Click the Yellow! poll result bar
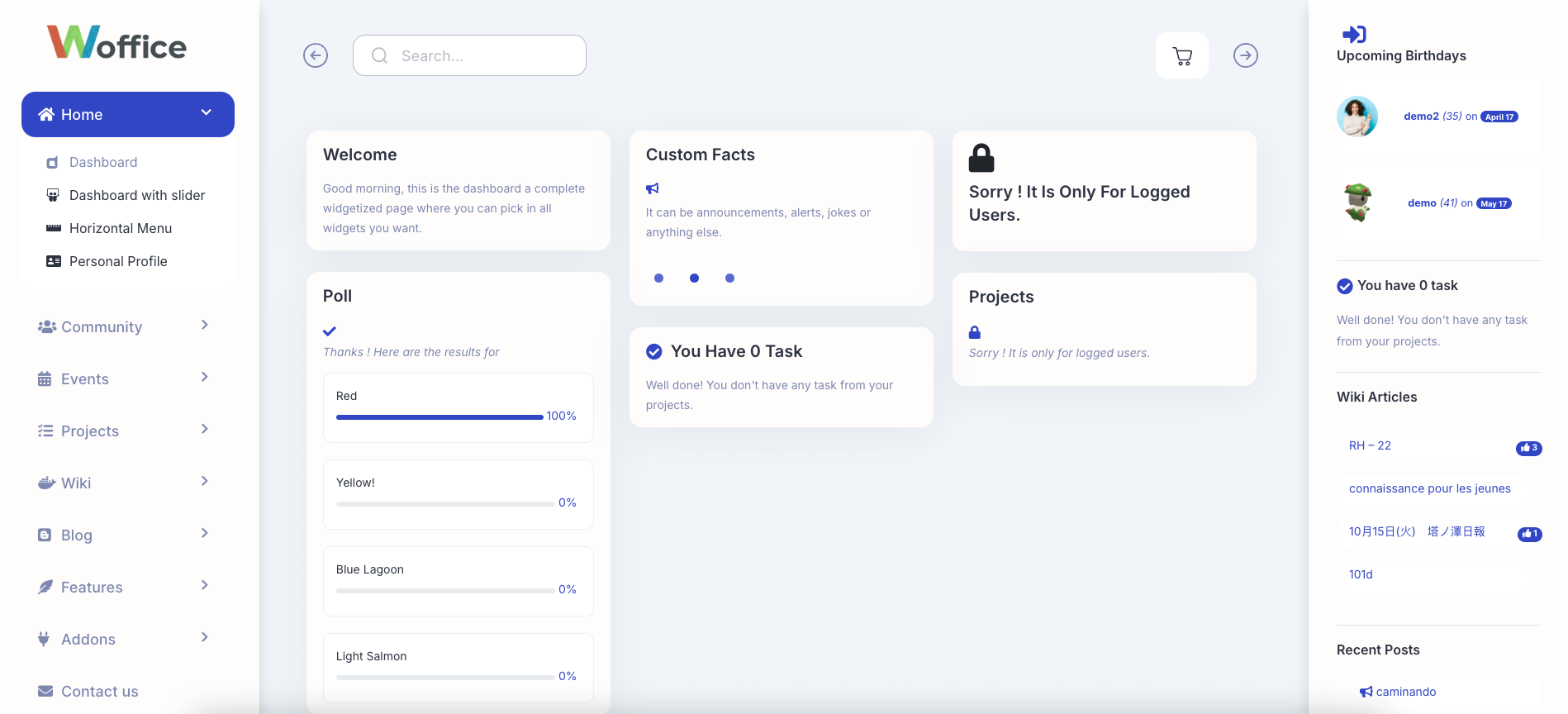The width and height of the screenshot is (1568, 714). coord(445,503)
